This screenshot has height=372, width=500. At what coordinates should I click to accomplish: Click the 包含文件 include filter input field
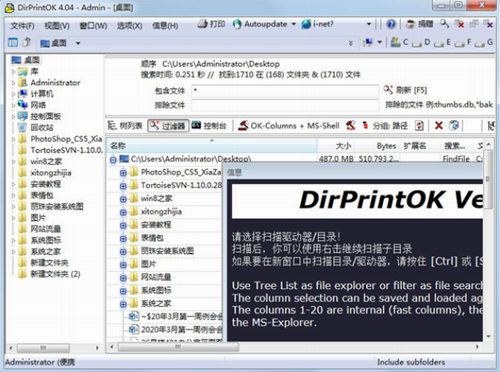[285, 90]
